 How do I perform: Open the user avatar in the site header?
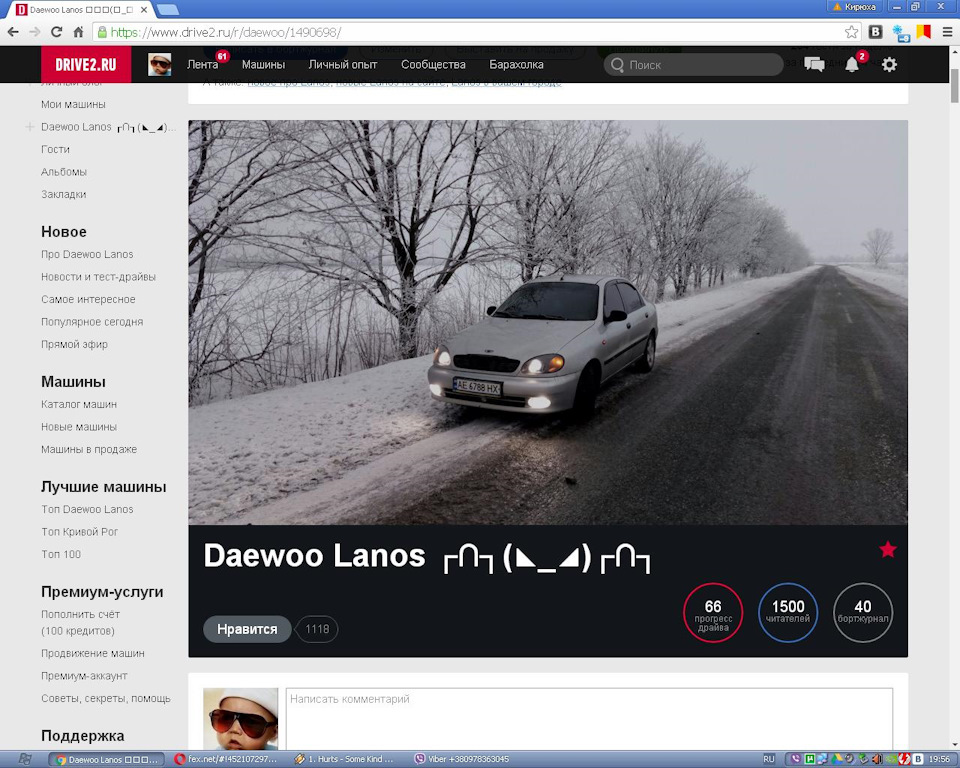tap(160, 64)
